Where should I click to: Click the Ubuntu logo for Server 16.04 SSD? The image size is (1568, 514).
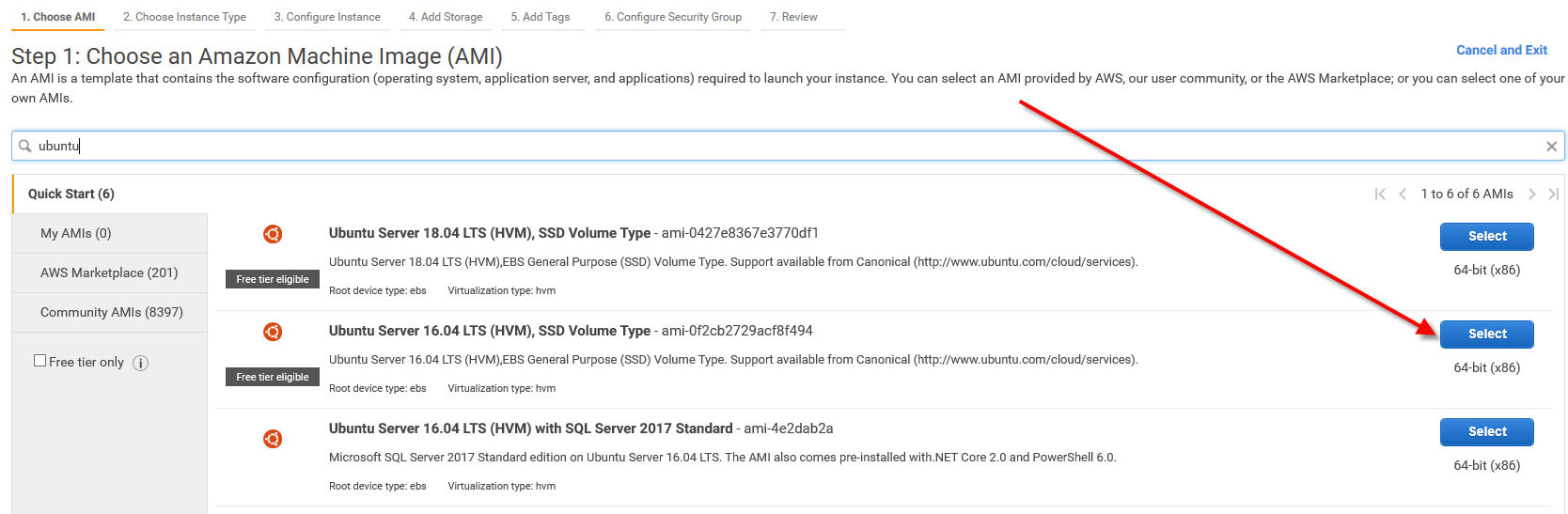pos(273,332)
